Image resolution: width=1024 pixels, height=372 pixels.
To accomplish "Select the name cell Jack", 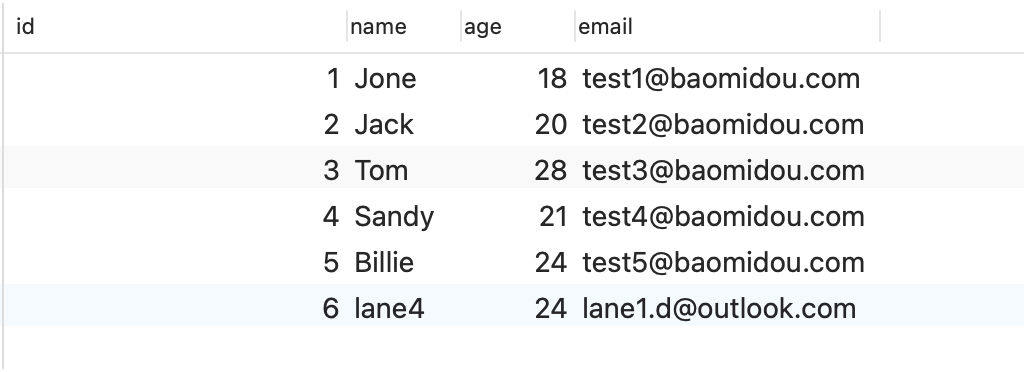I will (384, 125).
